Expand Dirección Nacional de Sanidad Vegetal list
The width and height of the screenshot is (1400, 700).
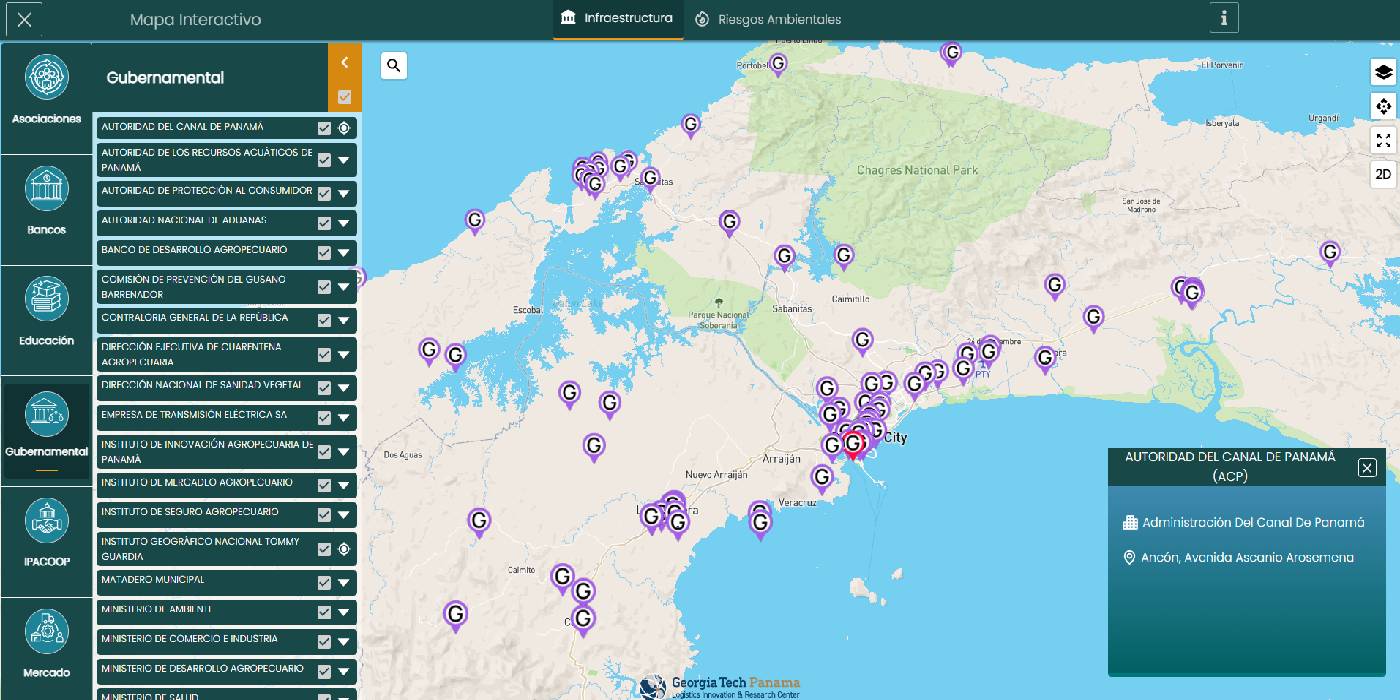(x=344, y=387)
